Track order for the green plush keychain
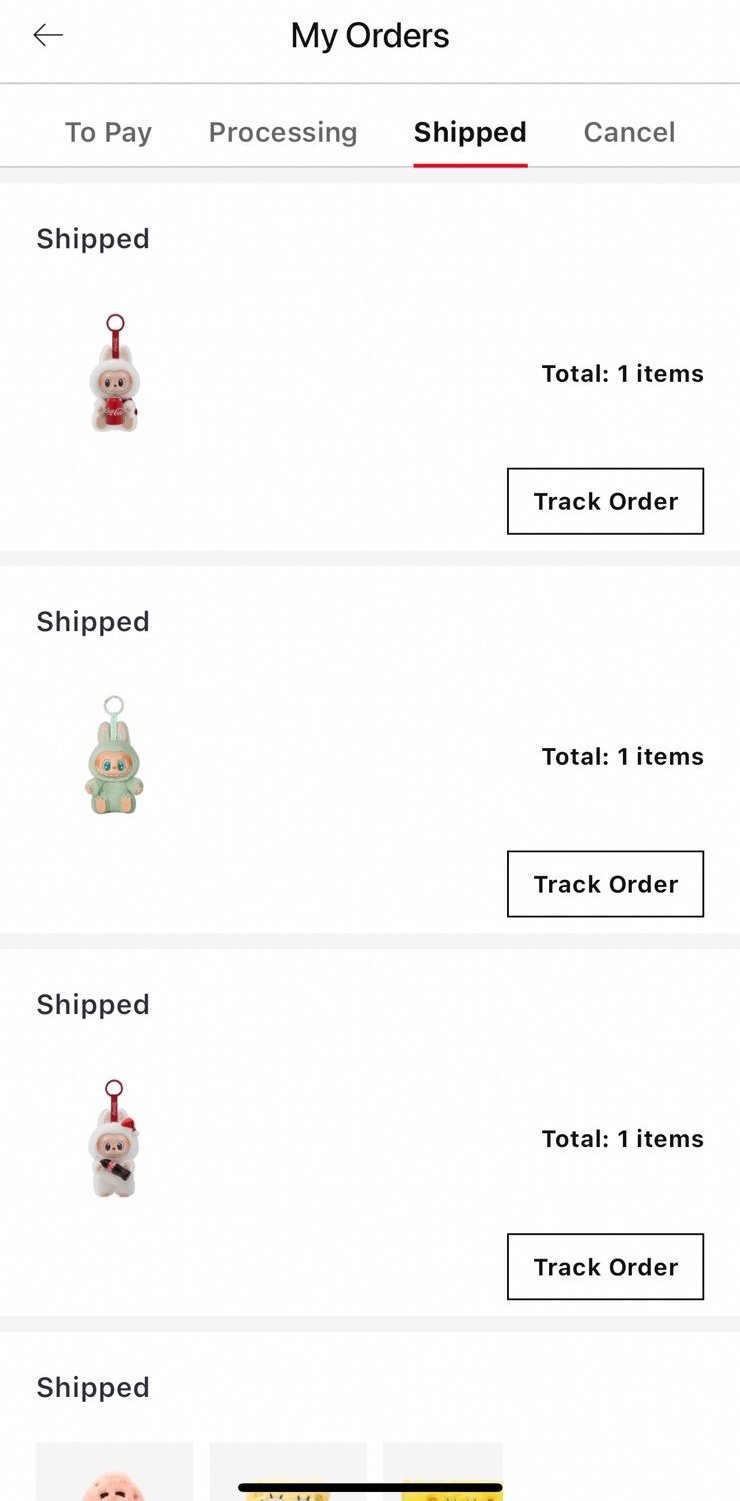740x1501 pixels. coord(605,884)
